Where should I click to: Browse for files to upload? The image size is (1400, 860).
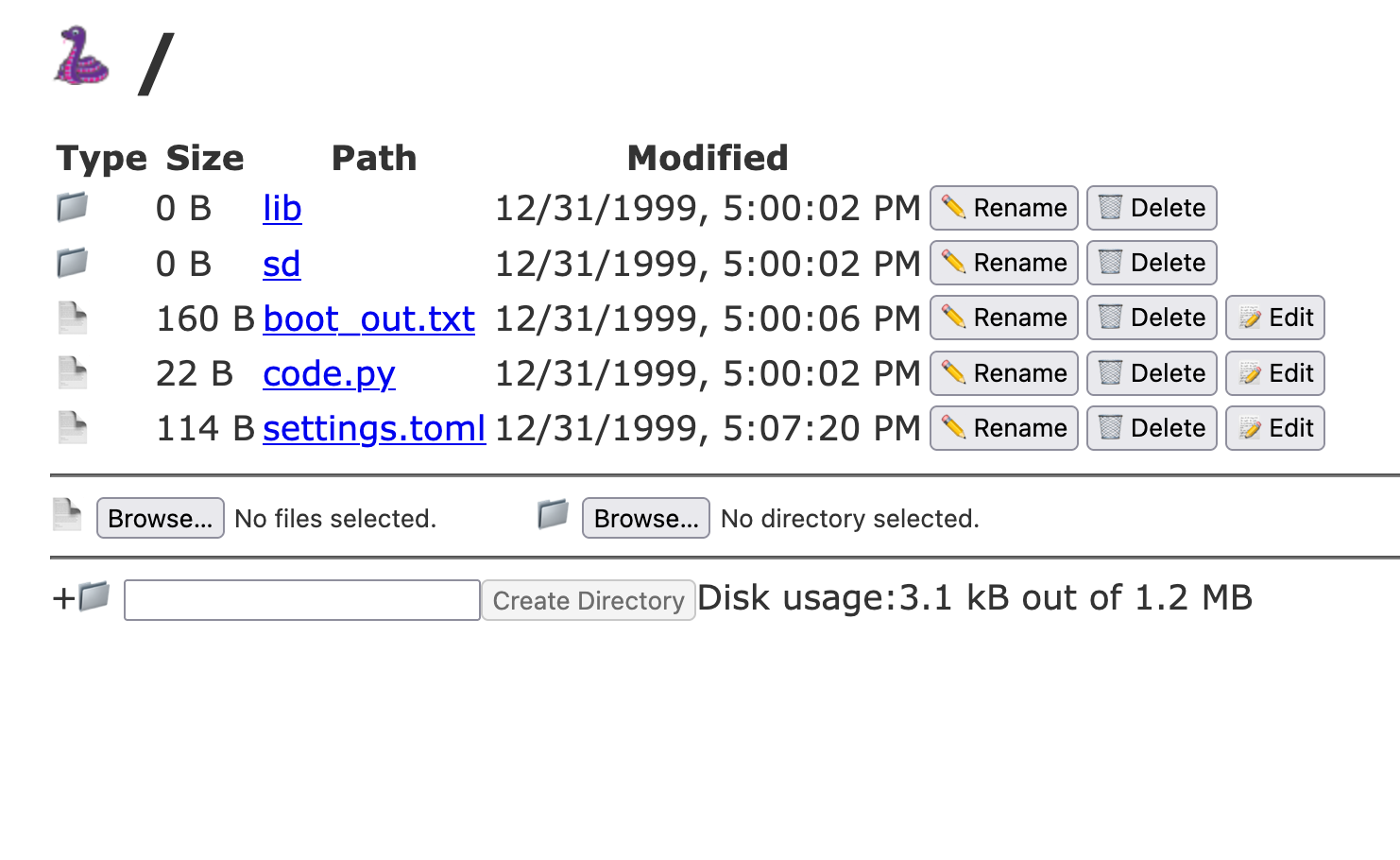[x=160, y=518]
